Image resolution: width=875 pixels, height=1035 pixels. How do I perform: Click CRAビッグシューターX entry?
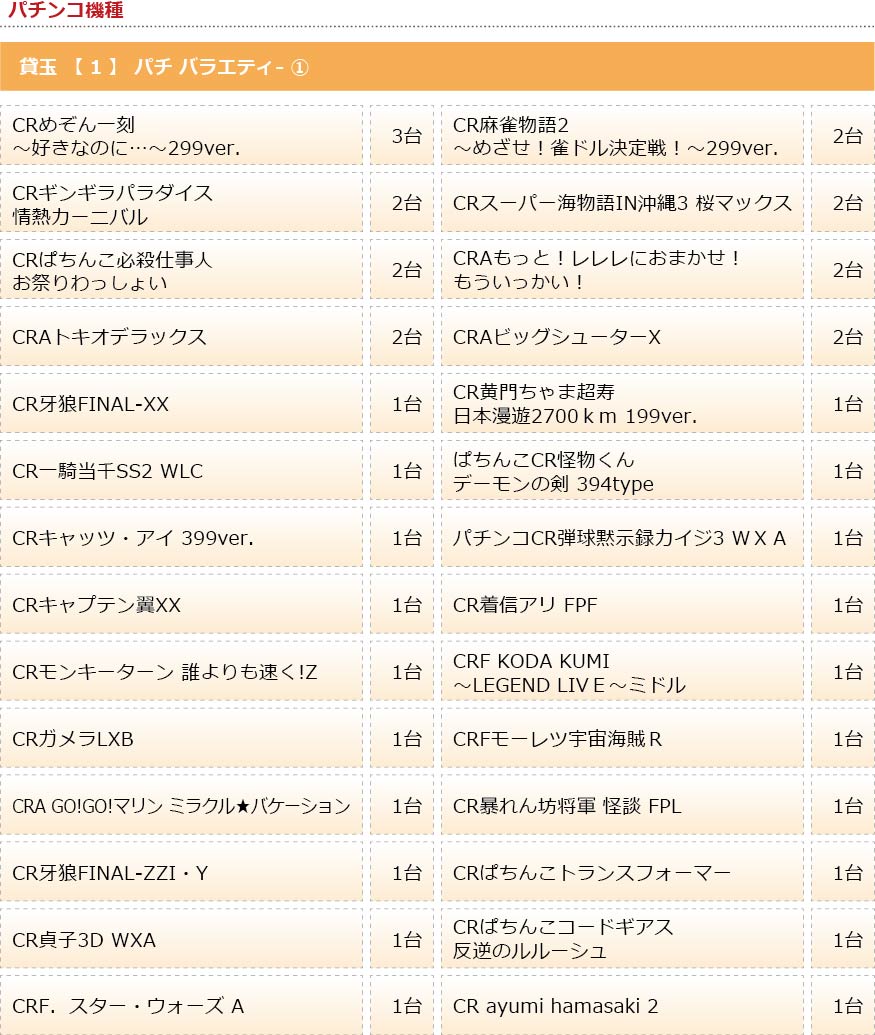coord(622,337)
